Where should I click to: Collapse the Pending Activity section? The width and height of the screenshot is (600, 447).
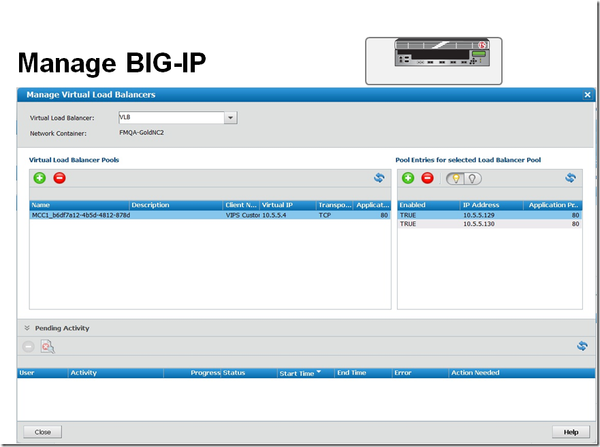click(x=27, y=328)
